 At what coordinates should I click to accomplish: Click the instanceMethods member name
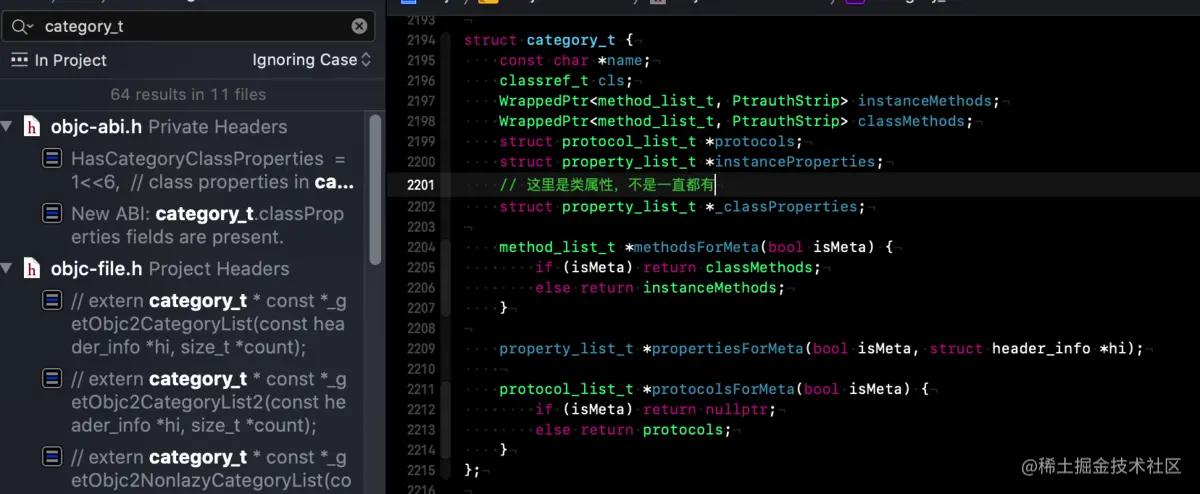pyautogui.click(x=925, y=101)
